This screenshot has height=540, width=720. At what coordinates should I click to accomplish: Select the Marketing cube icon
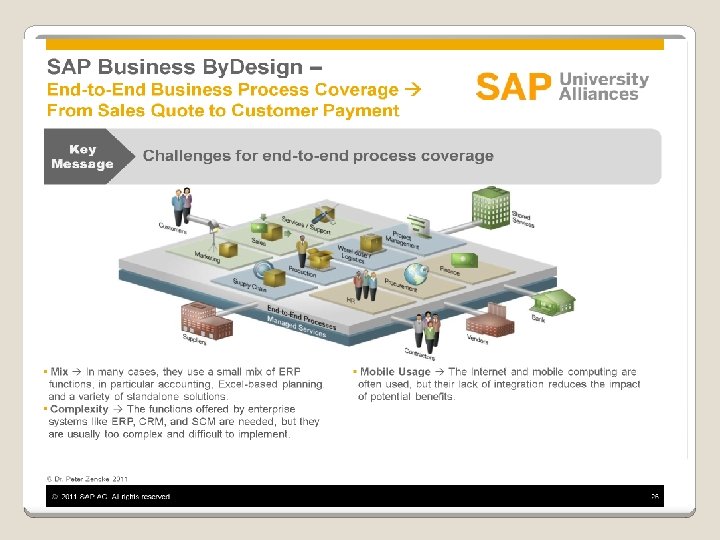tap(228, 250)
